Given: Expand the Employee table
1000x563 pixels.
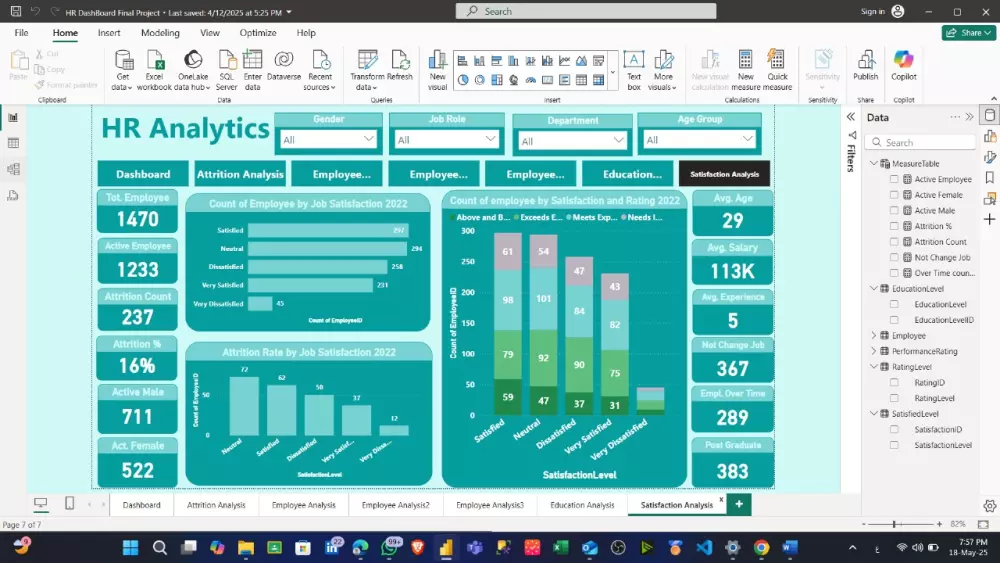Looking at the screenshot, I should 874,335.
